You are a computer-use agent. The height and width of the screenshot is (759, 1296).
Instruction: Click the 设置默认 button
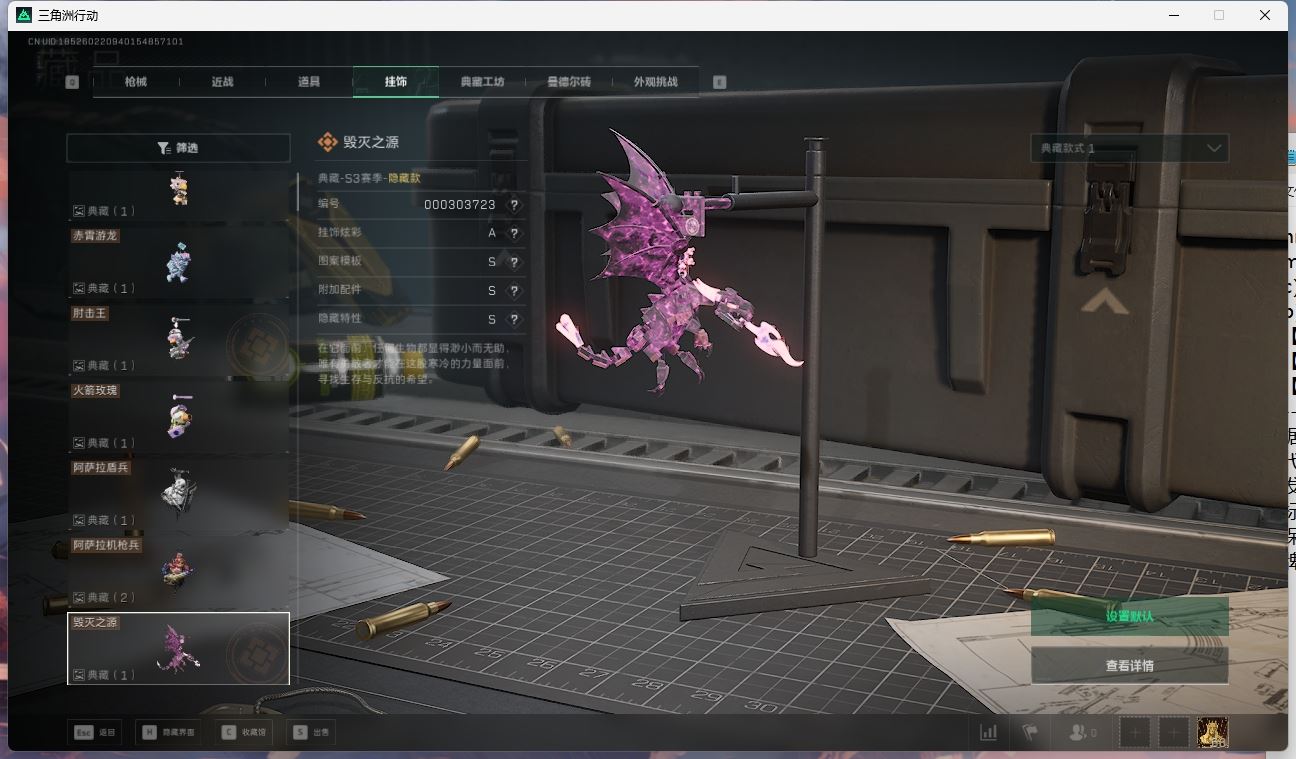click(1129, 616)
